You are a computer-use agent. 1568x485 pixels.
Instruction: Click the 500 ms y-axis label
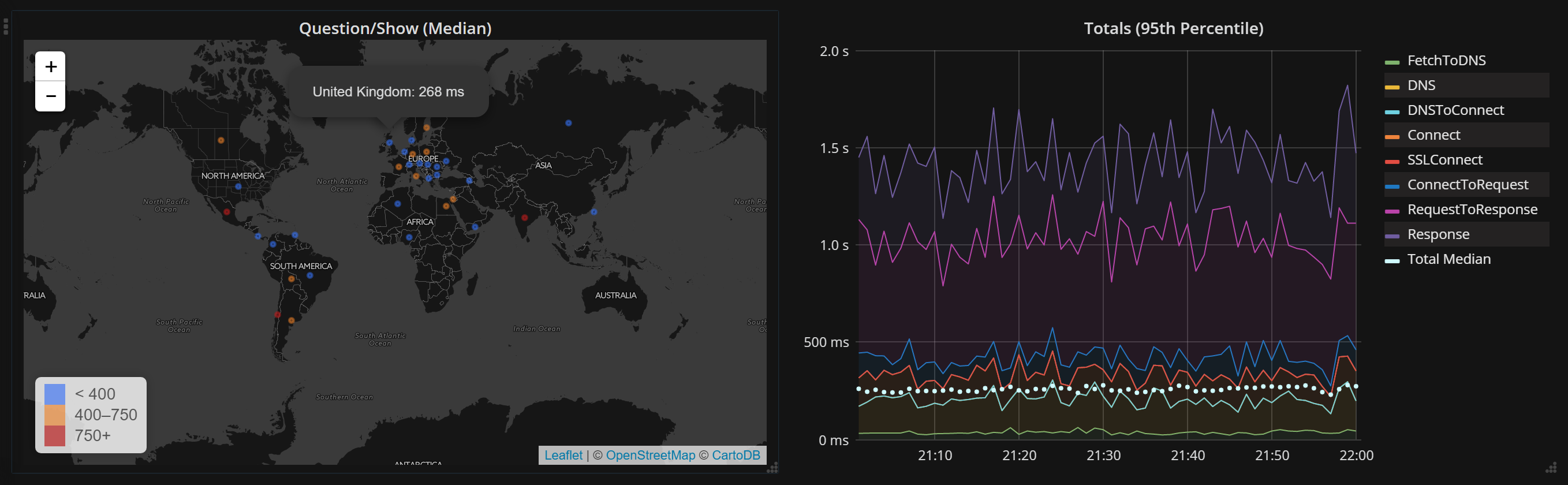(826, 342)
